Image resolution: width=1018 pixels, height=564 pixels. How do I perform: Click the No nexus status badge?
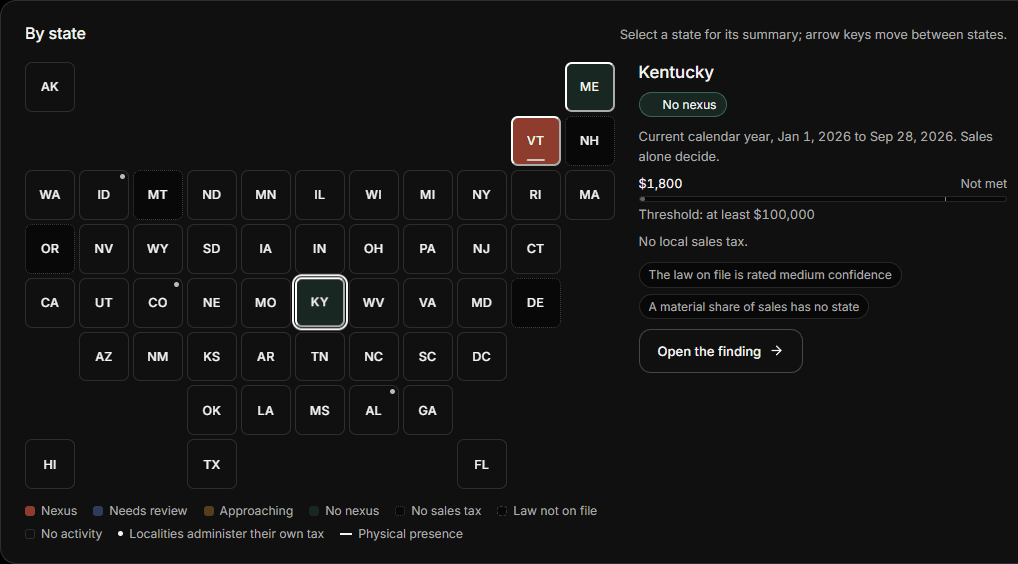(682, 104)
